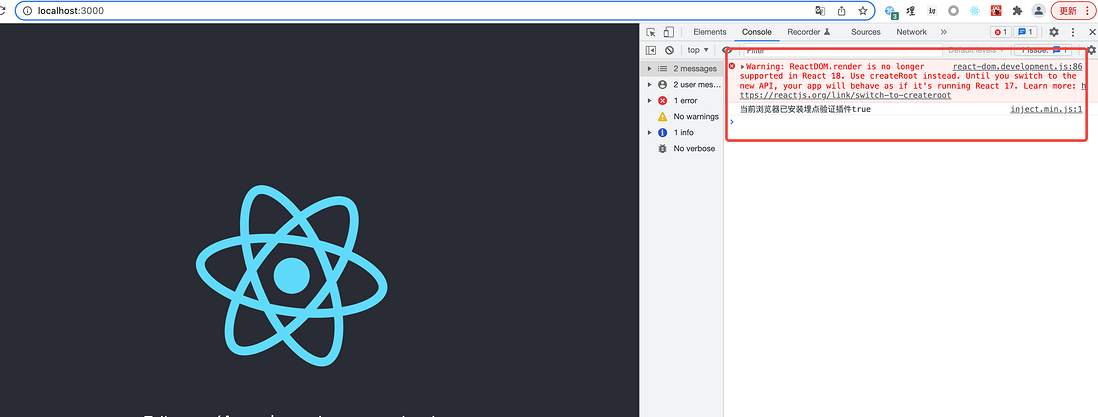Select the No verbose sidebar row
This screenshot has width=1098, height=417.
682,149
